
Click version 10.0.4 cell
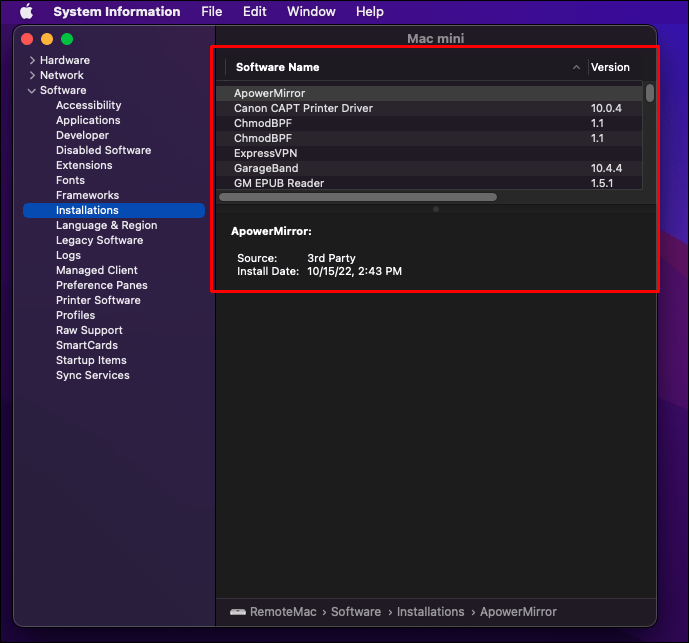click(606, 108)
